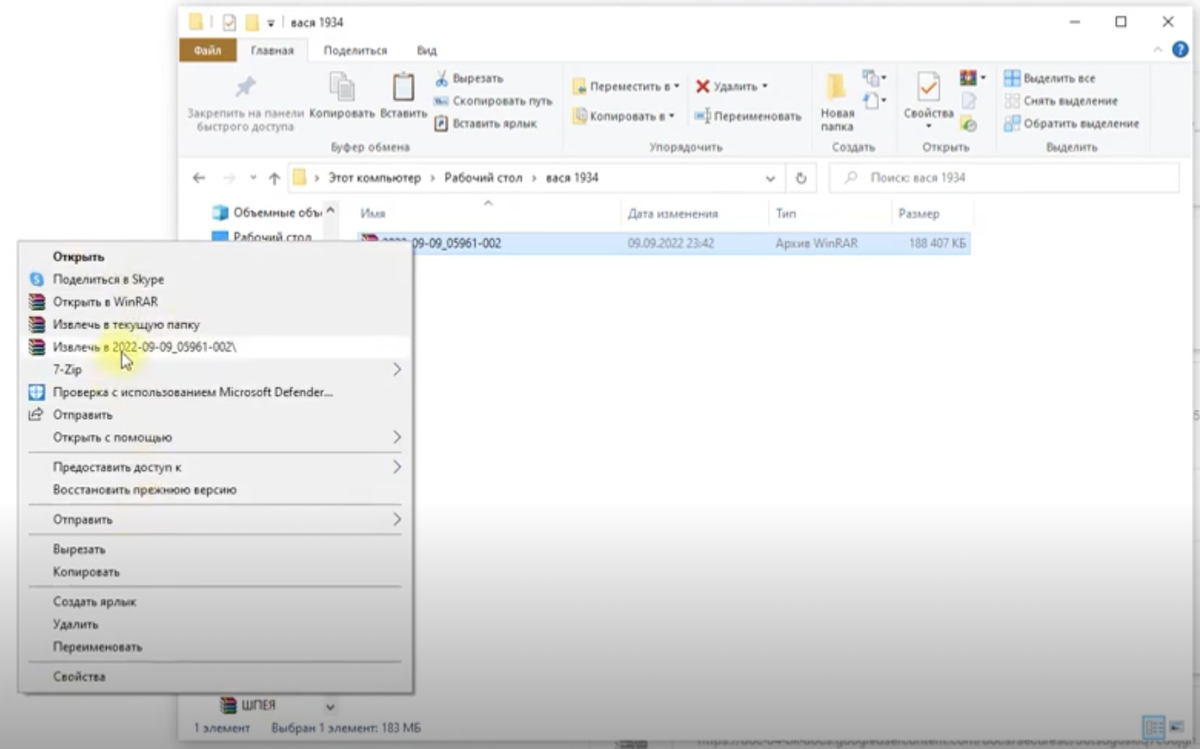Viewport: 1200px width, 749px height.
Task: Expand the 7-Zip submenu
Action: [x=214, y=369]
